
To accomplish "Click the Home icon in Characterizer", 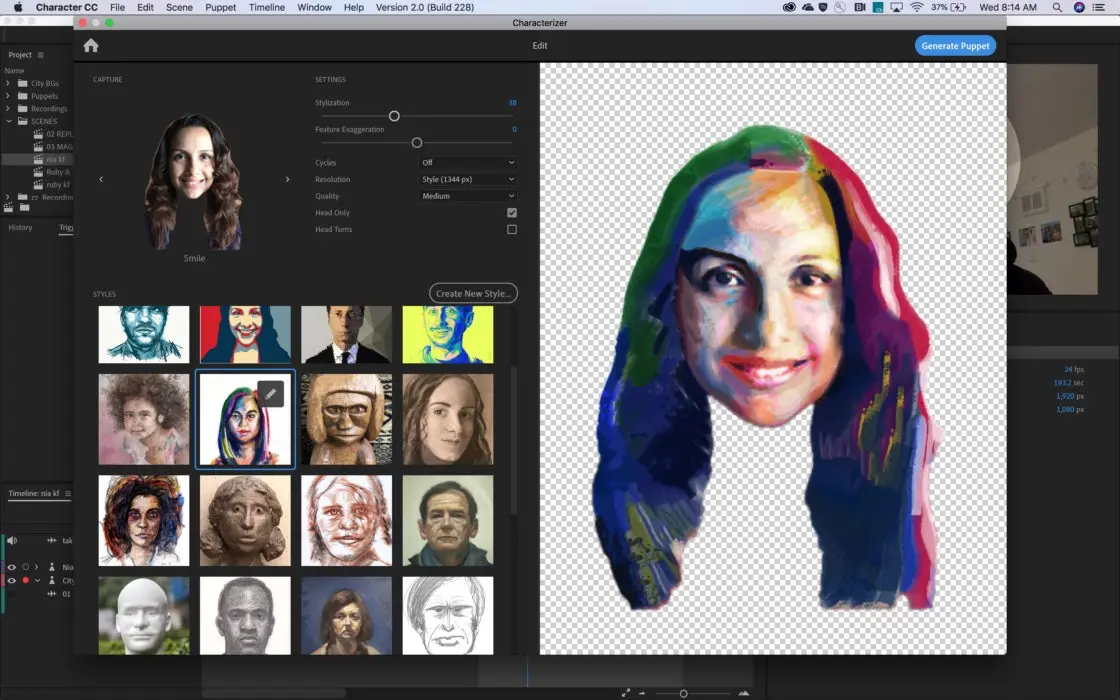I will pyautogui.click(x=90, y=45).
